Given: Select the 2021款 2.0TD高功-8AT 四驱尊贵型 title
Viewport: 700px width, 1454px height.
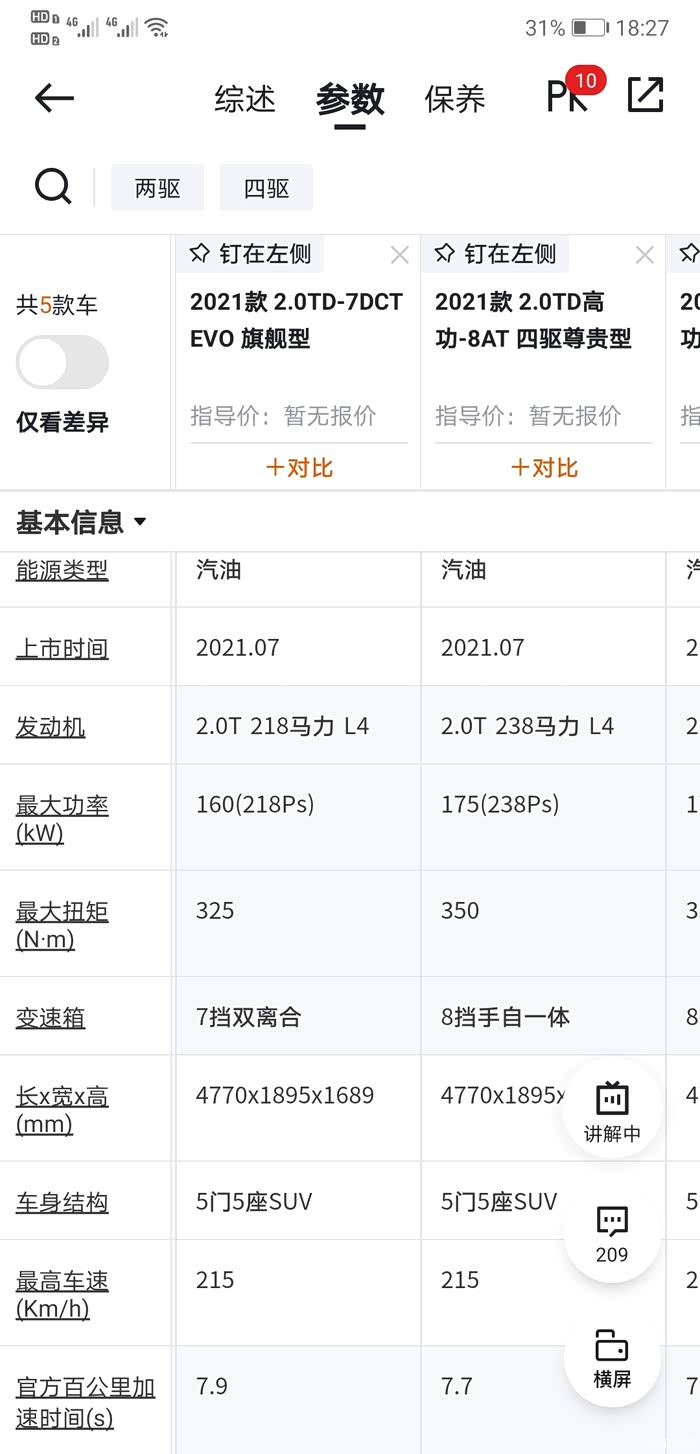Looking at the screenshot, I should pyautogui.click(x=534, y=320).
